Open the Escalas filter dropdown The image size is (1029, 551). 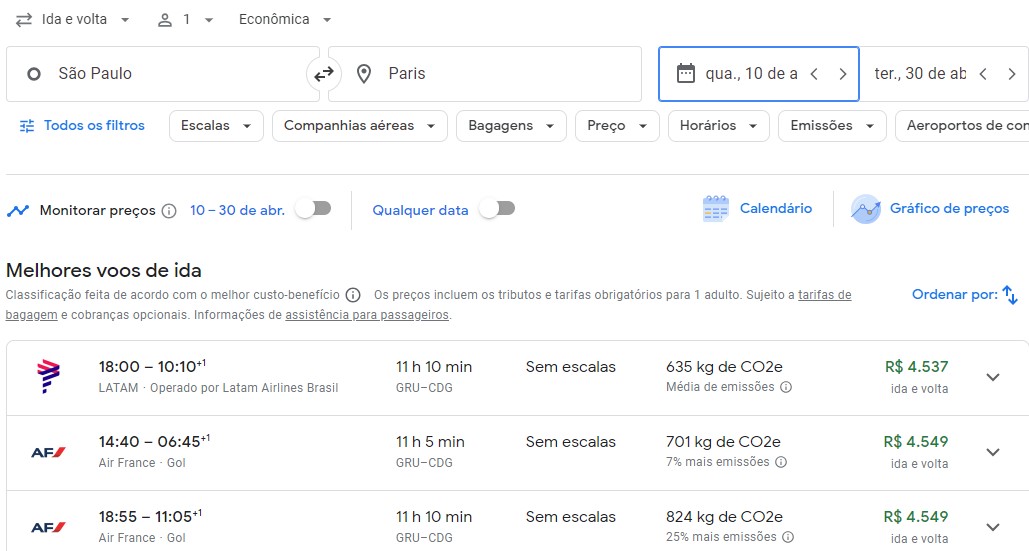tap(216, 126)
